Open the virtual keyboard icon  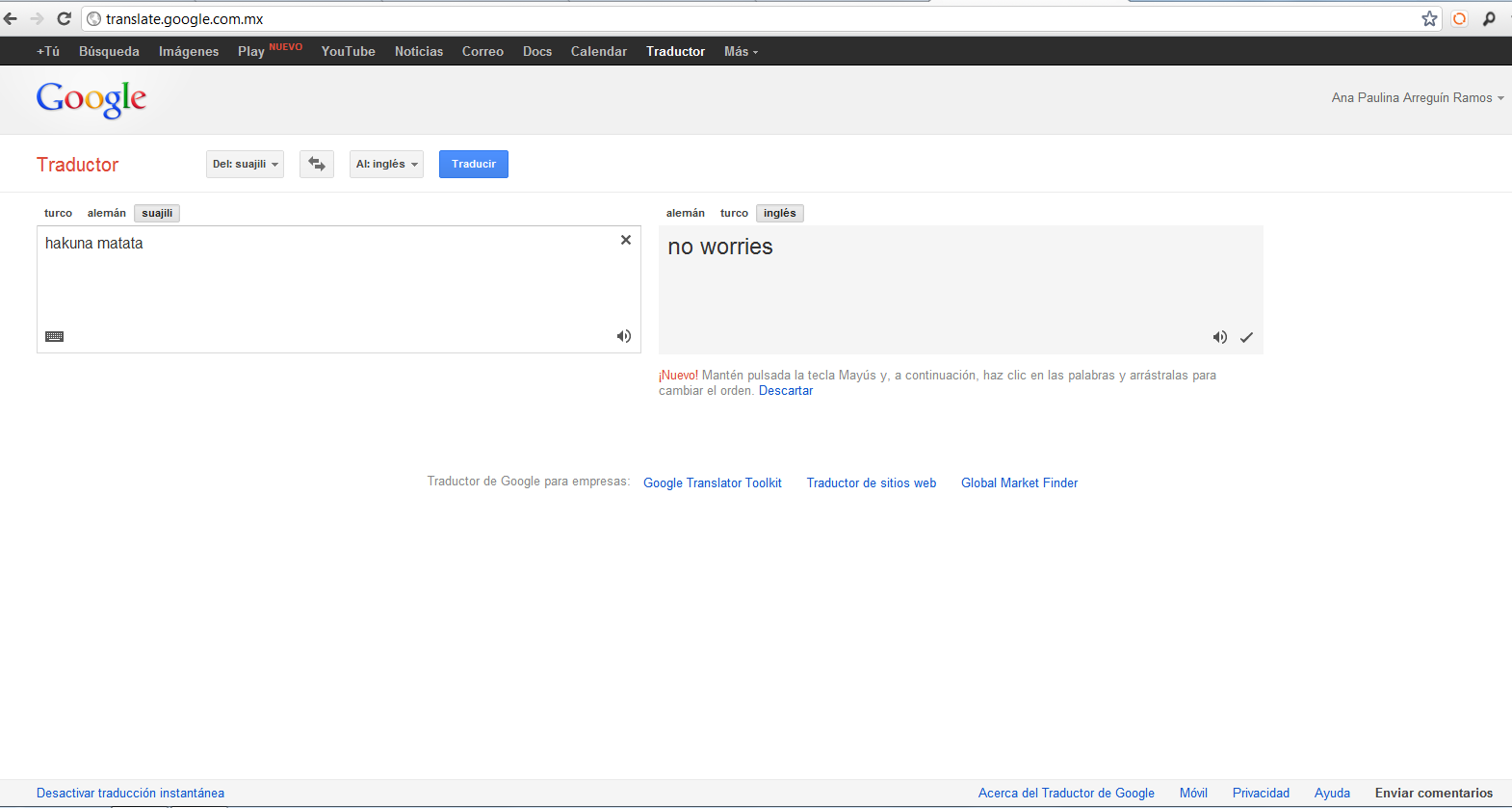pos(55,336)
